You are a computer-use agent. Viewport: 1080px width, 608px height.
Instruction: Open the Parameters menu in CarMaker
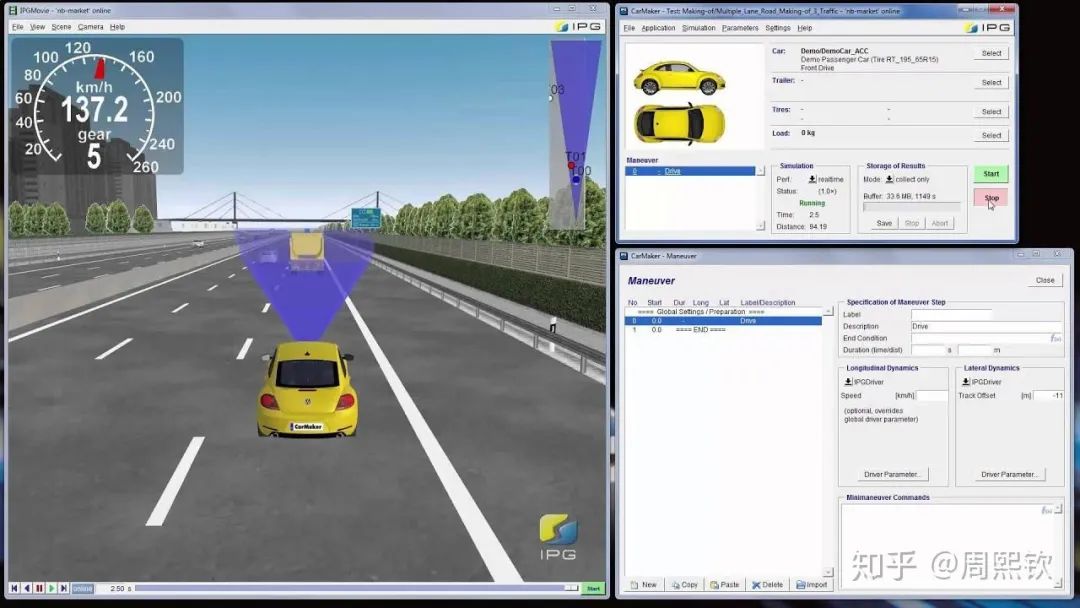click(x=740, y=28)
